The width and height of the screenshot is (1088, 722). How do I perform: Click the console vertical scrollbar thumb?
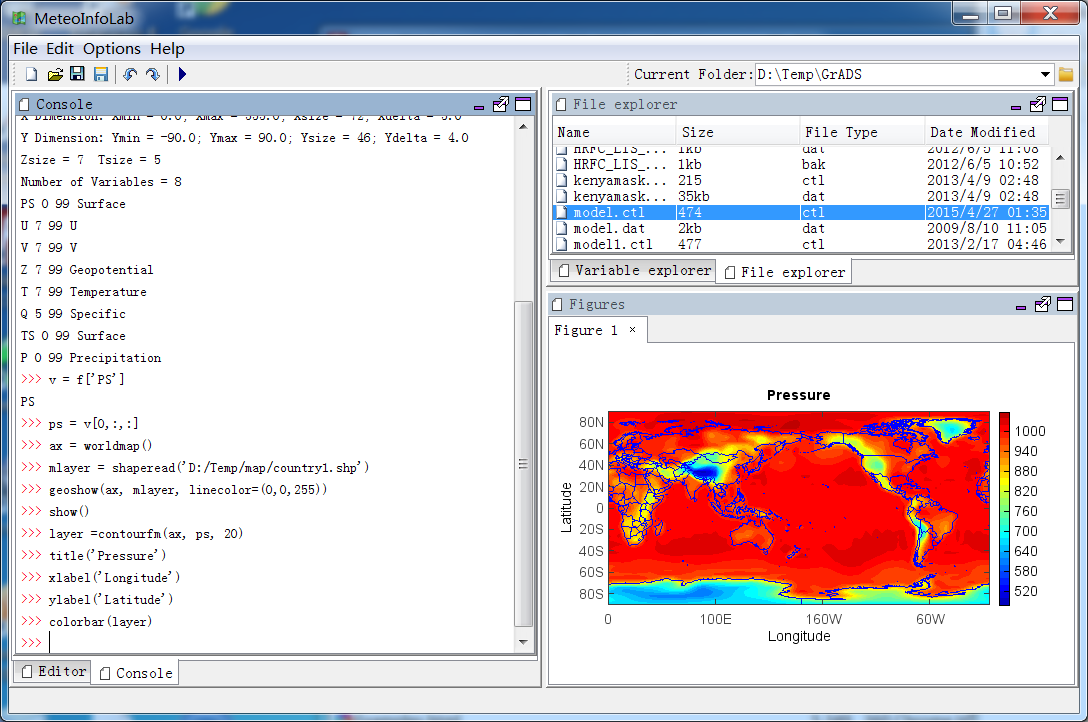[523, 464]
